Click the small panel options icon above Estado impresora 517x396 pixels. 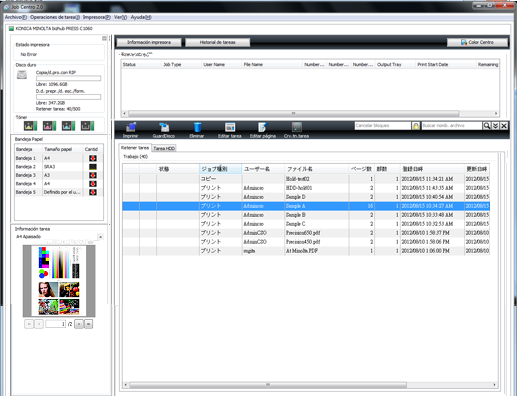click(104, 38)
